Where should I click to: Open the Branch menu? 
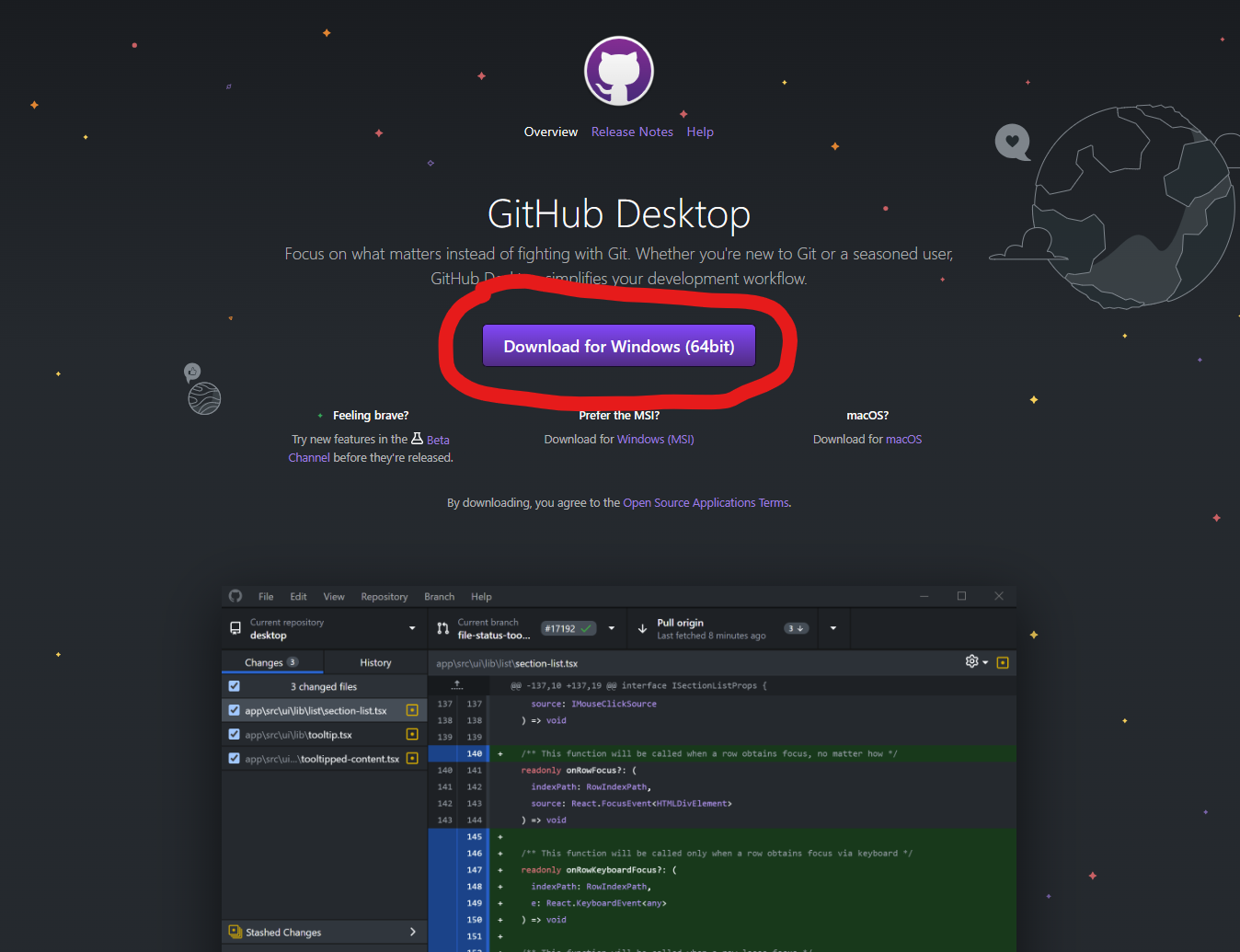[439, 597]
